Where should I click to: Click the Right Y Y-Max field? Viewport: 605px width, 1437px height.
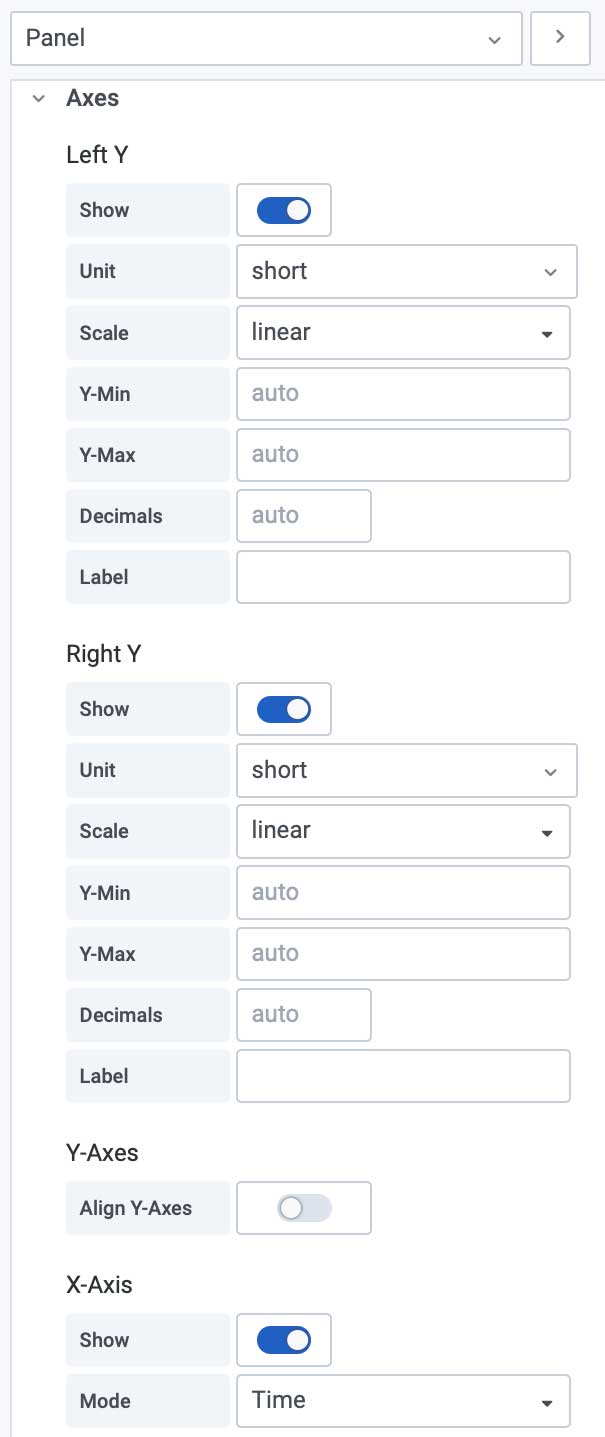click(x=403, y=953)
